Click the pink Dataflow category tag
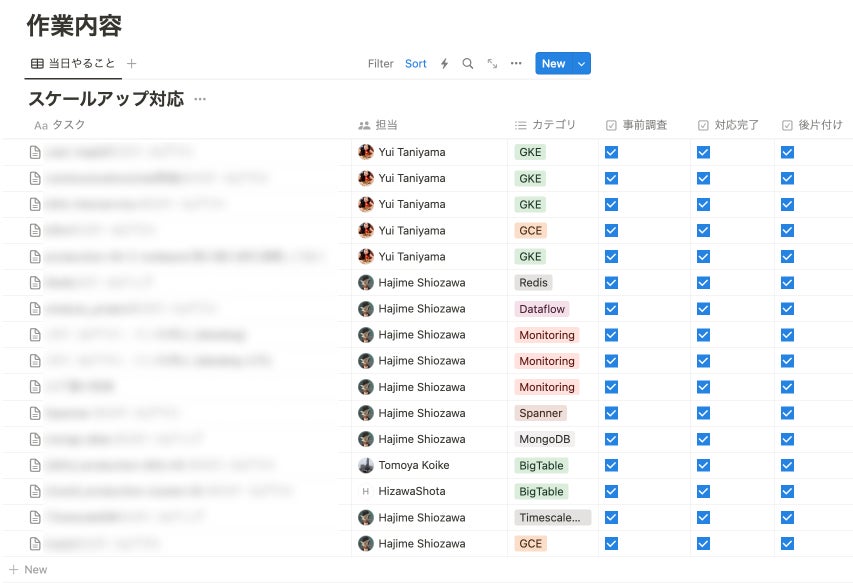The image size is (853, 583). (542, 309)
